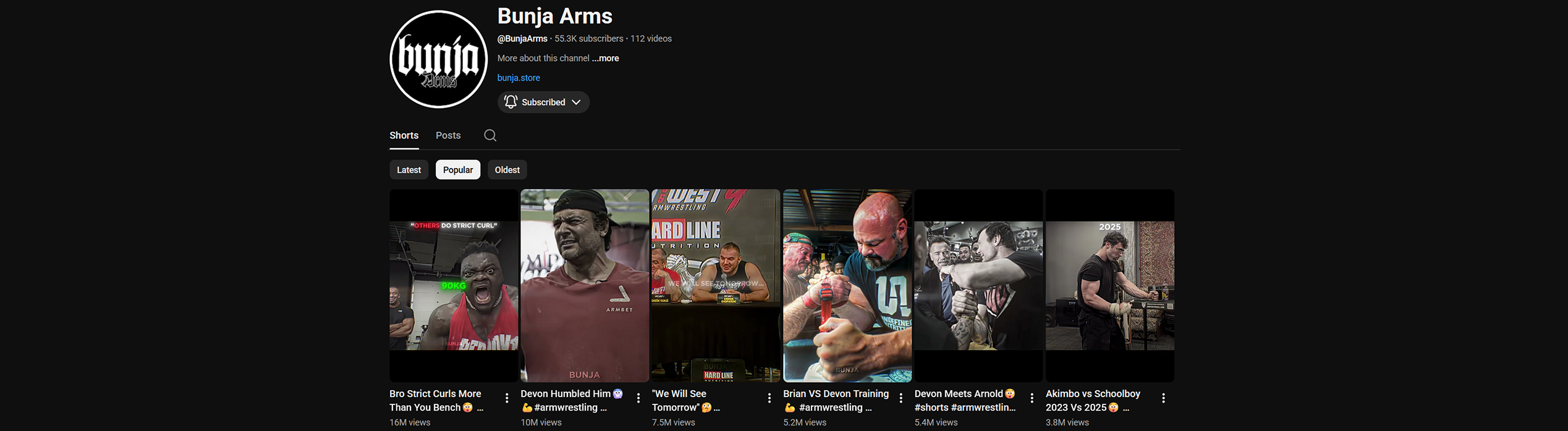Open more options for Devon Meets Arnold short
Screen dimensions: 1568x431
click(x=1032, y=398)
